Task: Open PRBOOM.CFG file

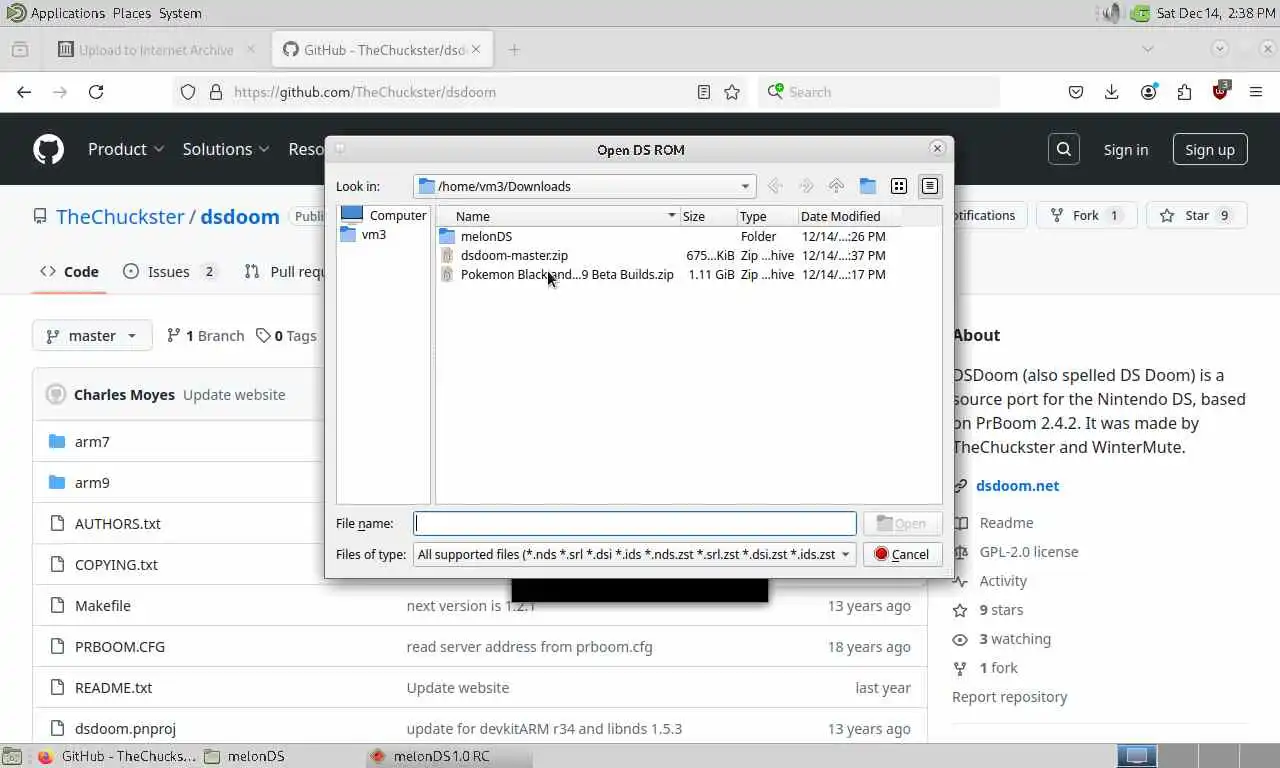Action: (x=120, y=646)
